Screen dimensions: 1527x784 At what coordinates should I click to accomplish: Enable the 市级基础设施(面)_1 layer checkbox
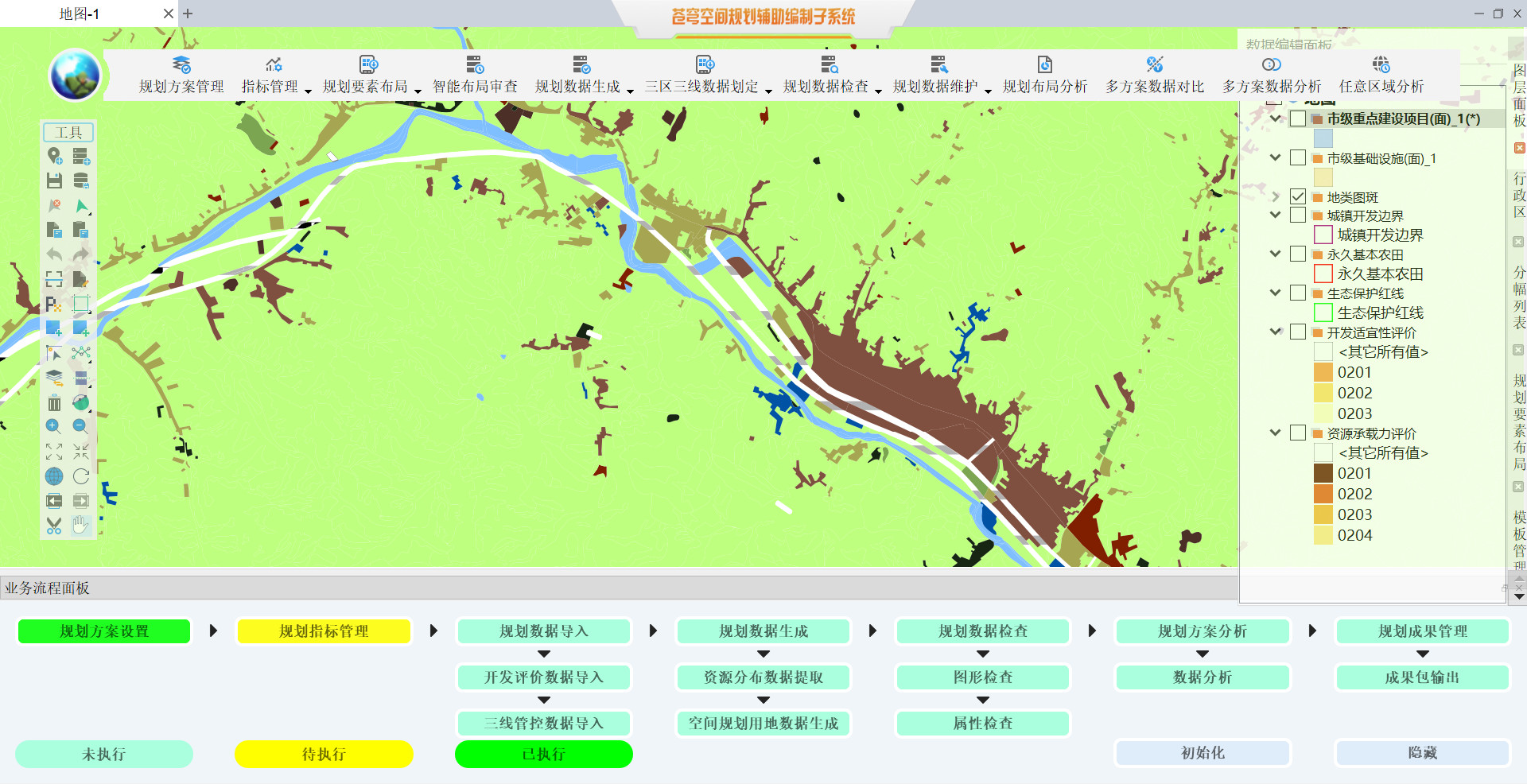1298,157
